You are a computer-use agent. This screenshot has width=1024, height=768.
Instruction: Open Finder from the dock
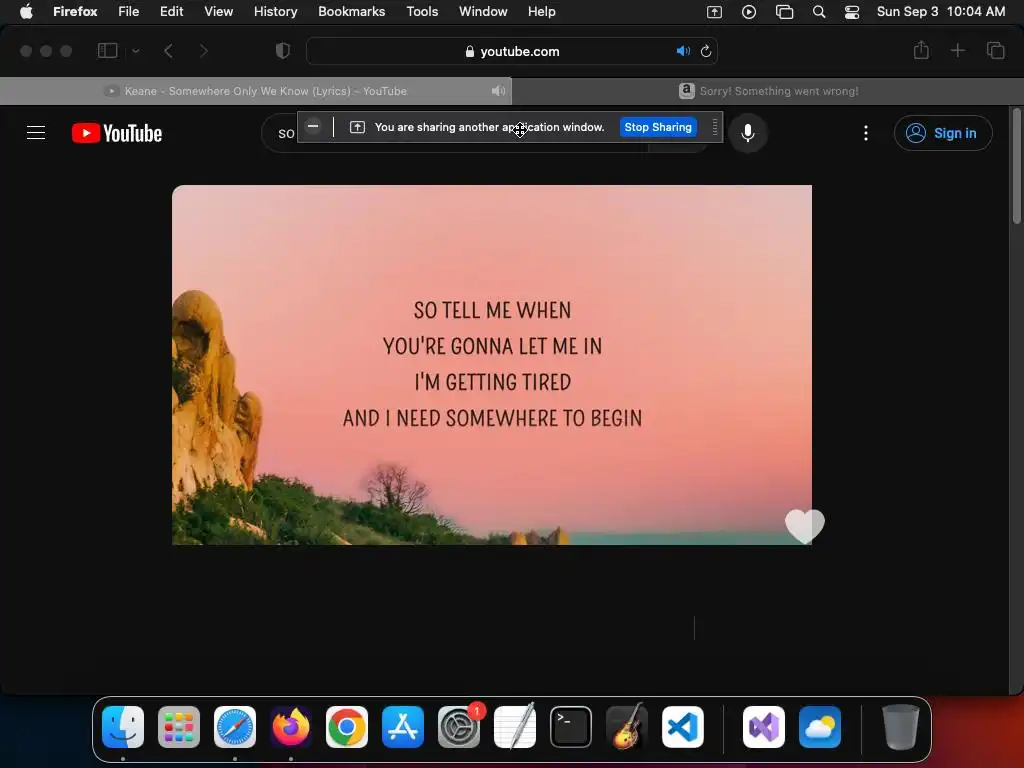[x=123, y=727]
